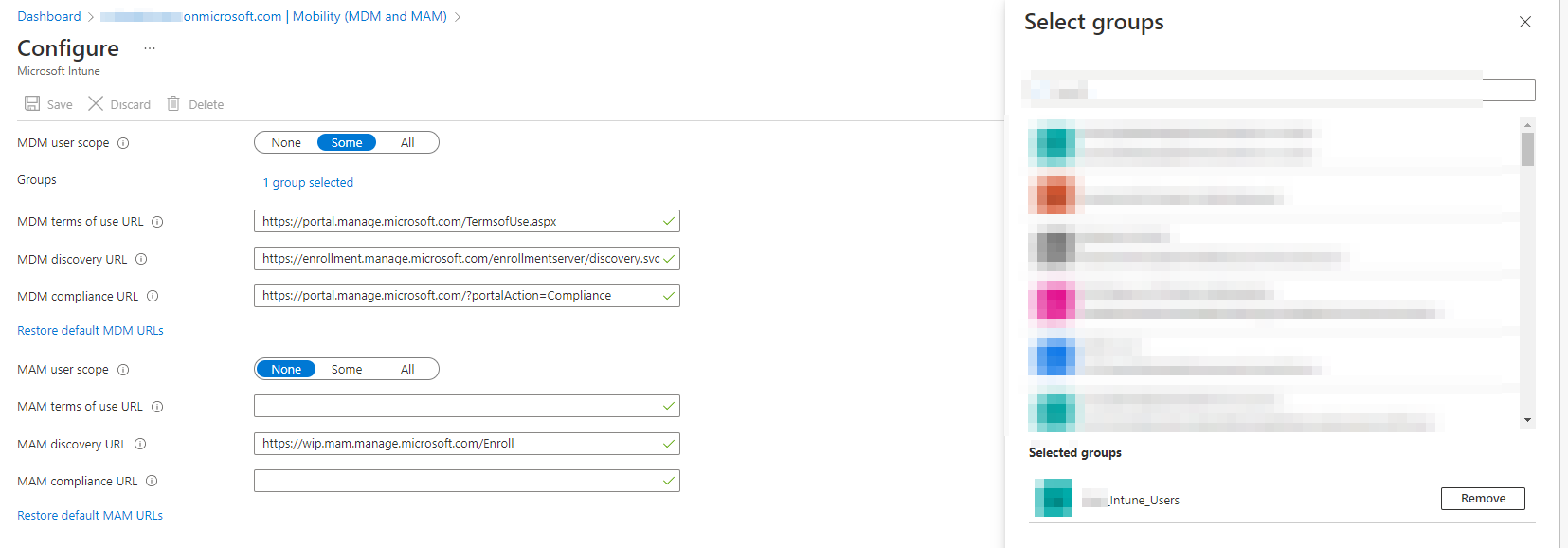Click info icon beside MDM user scope
This screenshot has width=1568, height=548.
(123, 143)
